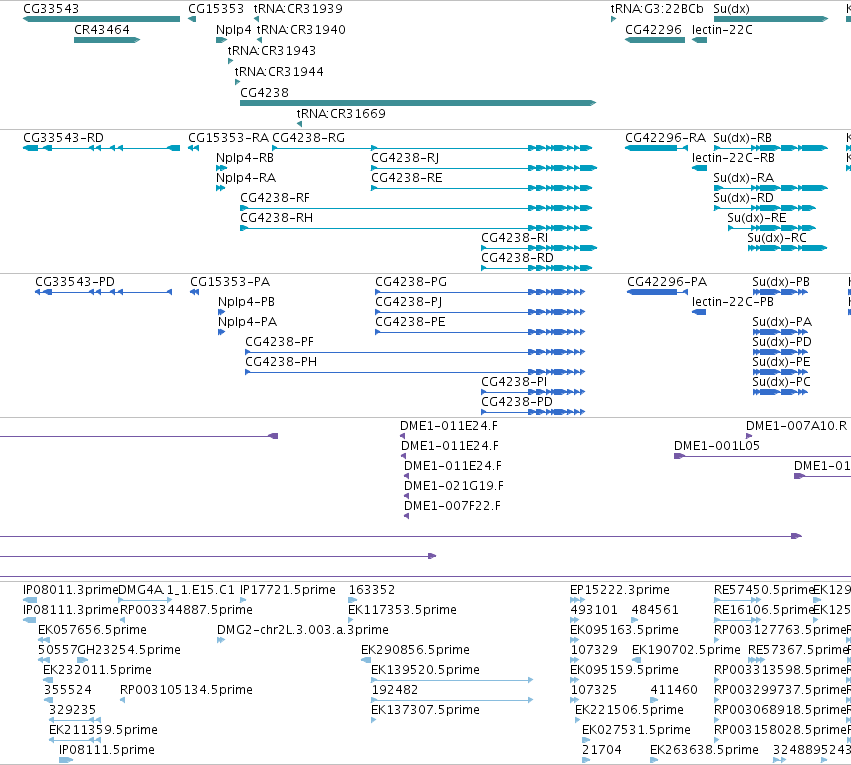Choose the tRNA:CR31943 feature label
The image size is (851, 765).
[271, 51]
